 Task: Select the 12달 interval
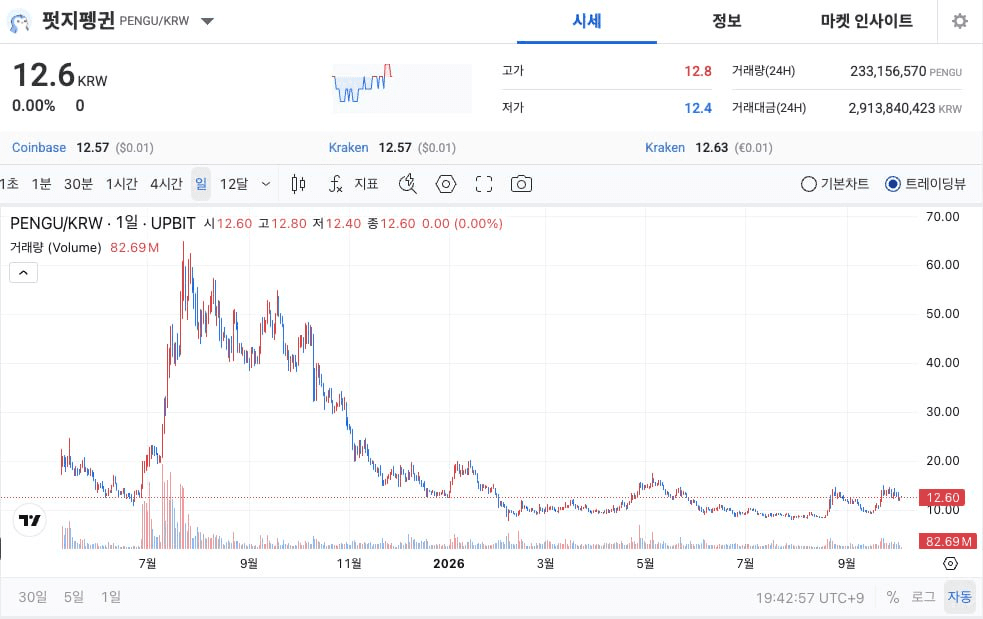(x=234, y=184)
